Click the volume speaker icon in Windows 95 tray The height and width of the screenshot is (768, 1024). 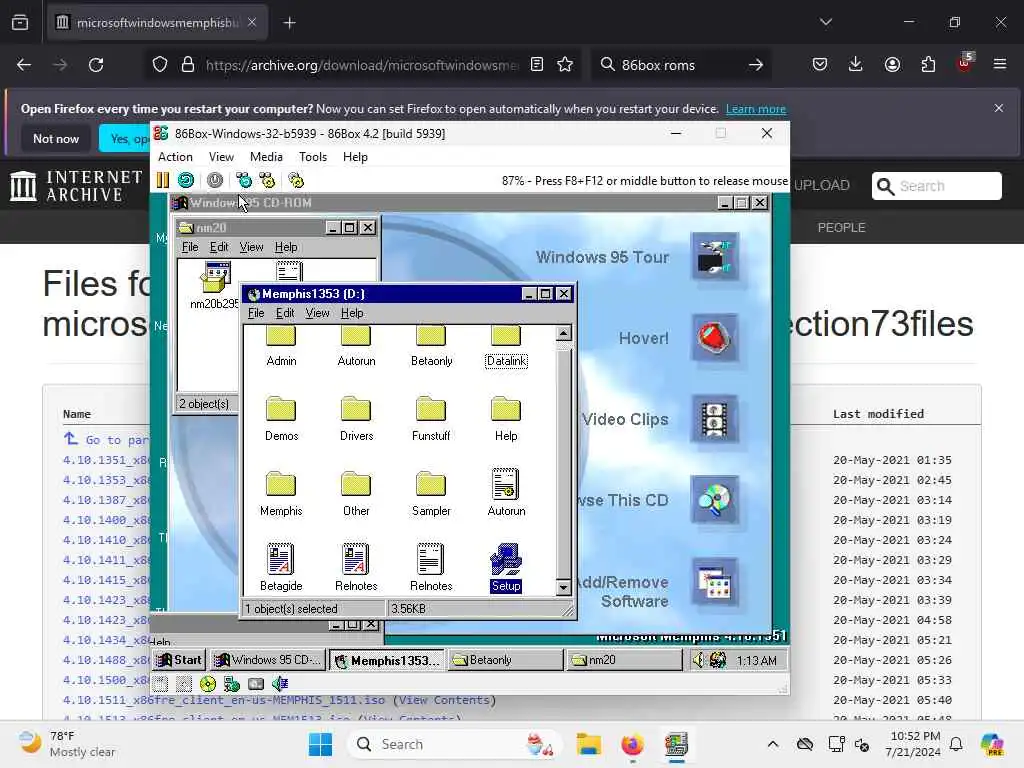coord(698,660)
